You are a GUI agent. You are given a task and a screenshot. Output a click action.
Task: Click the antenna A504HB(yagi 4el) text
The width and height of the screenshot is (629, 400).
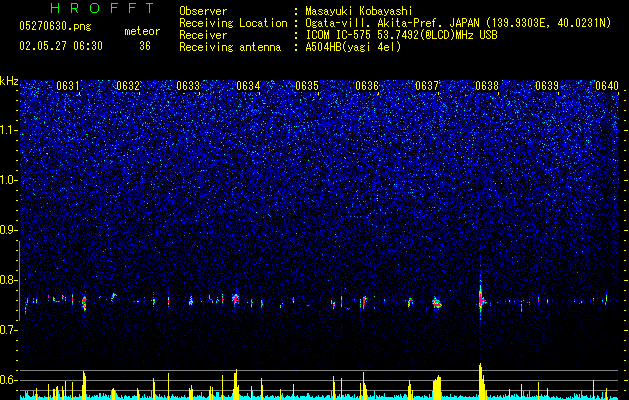(353, 47)
